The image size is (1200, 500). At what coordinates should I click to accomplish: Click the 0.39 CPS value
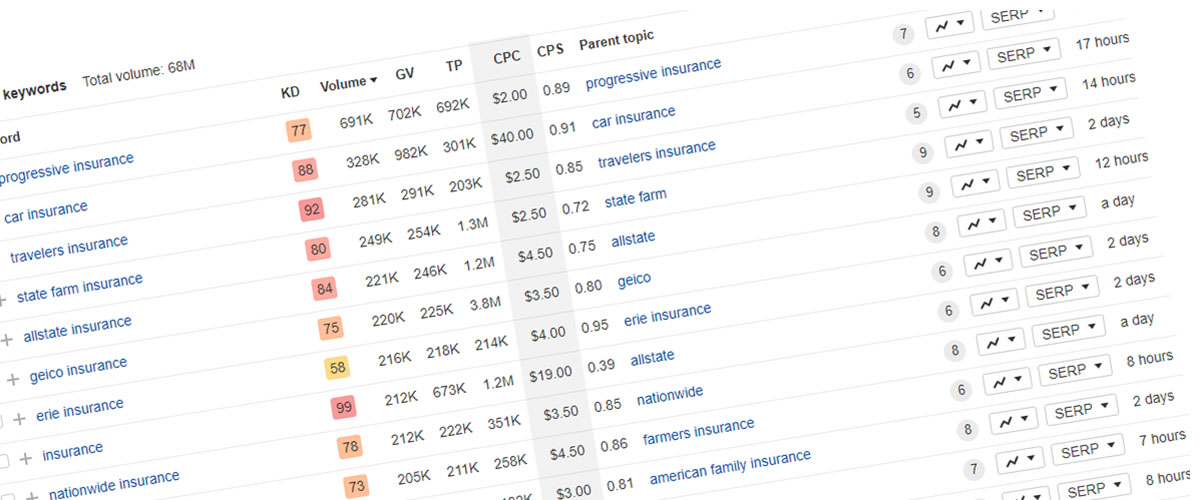[x=601, y=365]
